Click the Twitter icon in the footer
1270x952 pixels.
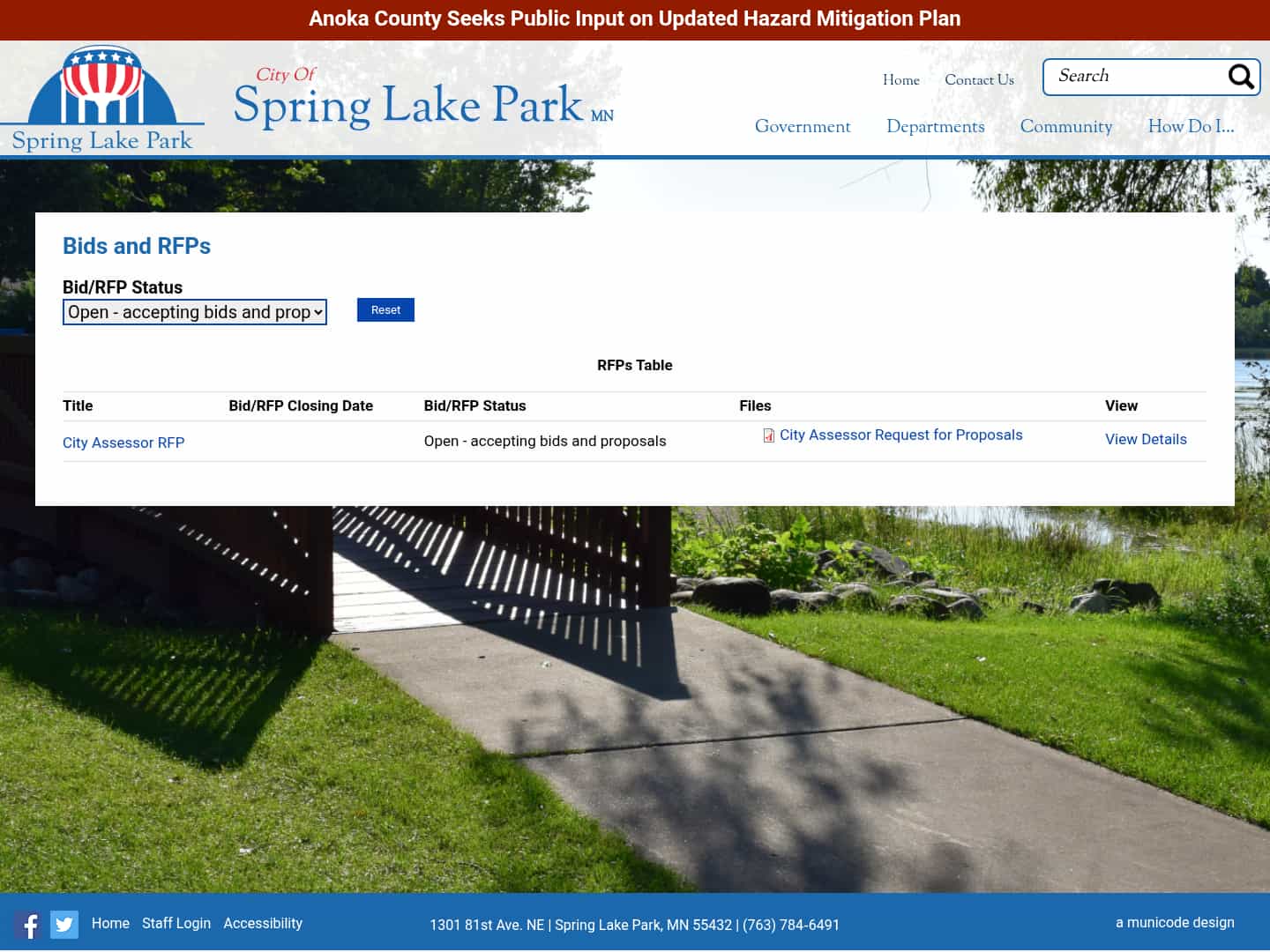coord(63,925)
